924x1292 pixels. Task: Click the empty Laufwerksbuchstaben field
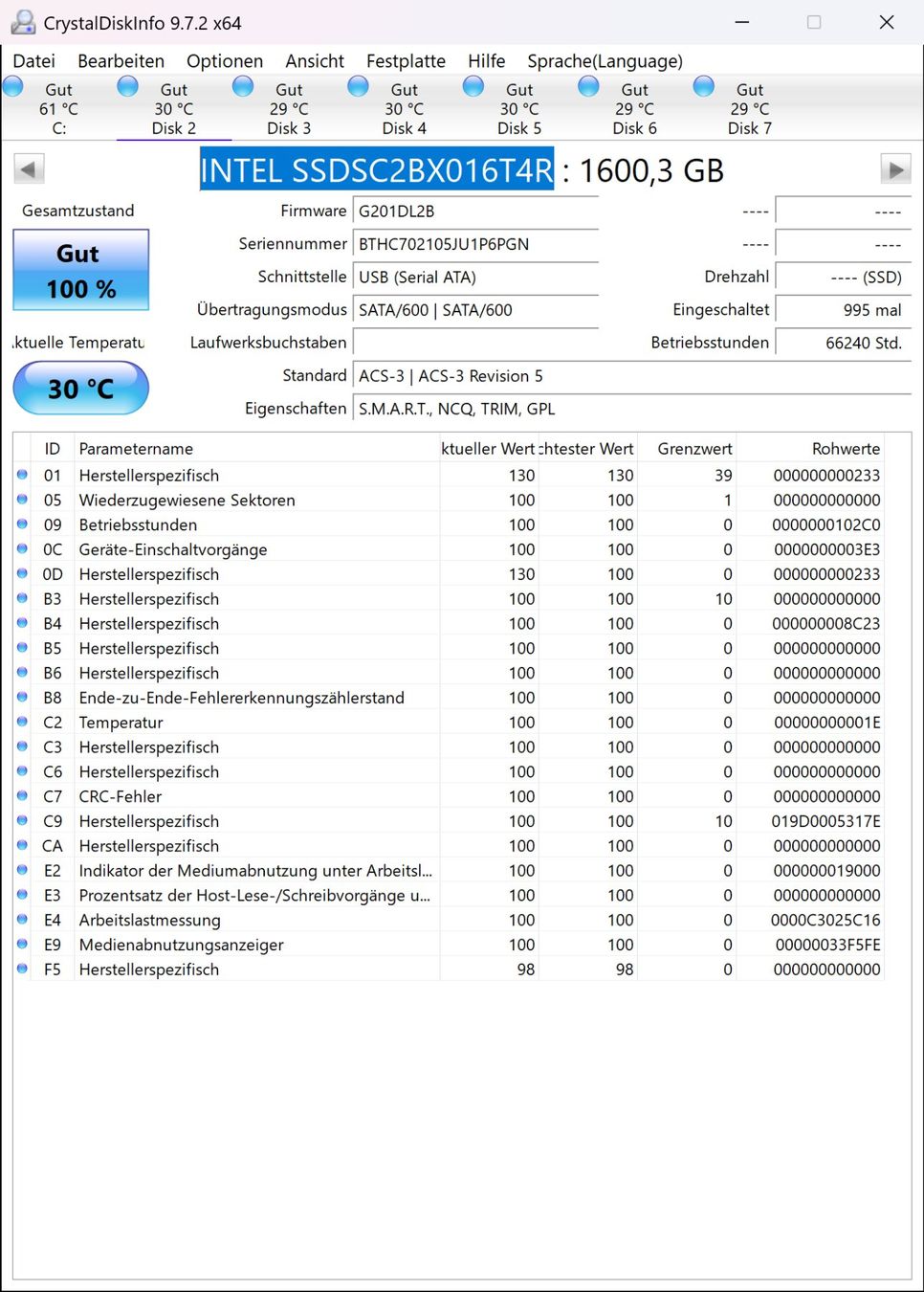pyautogui.click(x=475, y=343)
